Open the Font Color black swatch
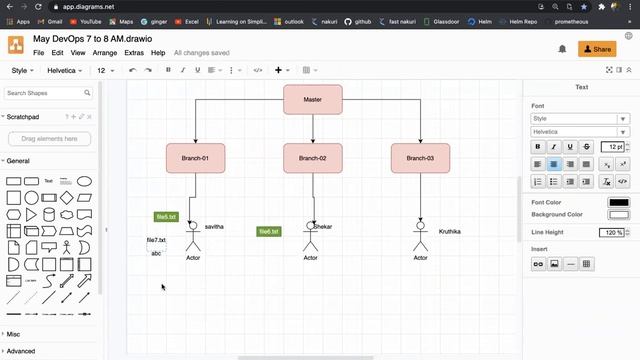Screen dimensions: 640x360 tap(619, 202)
